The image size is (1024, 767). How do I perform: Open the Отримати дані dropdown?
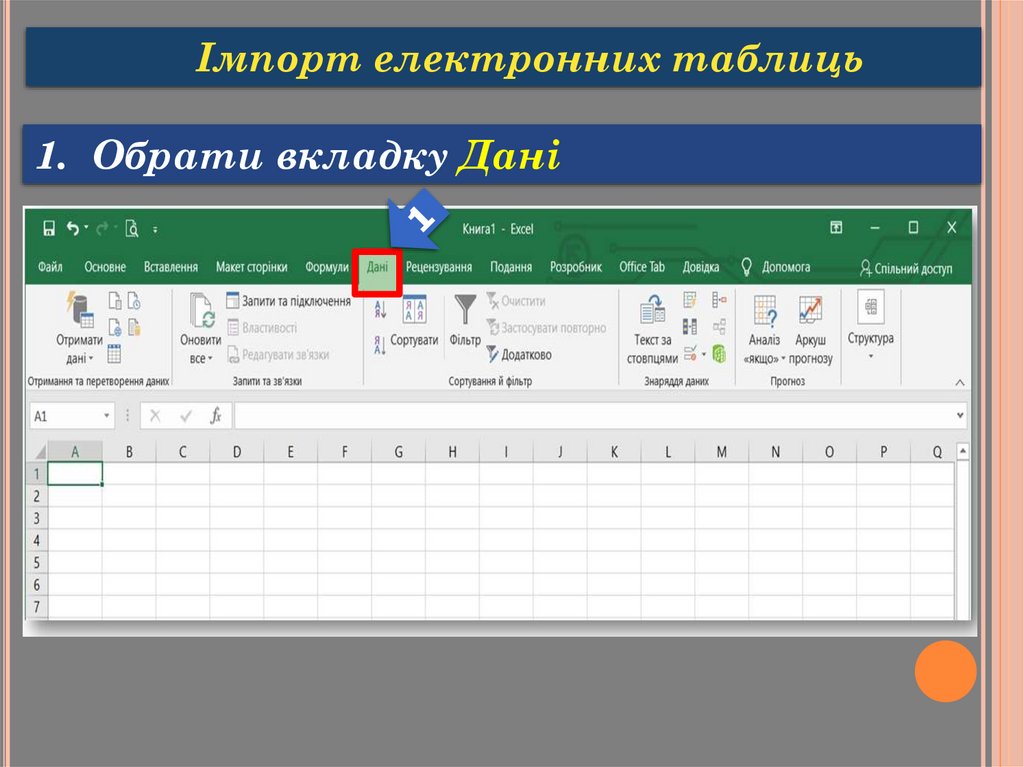[x=80, y=327]
